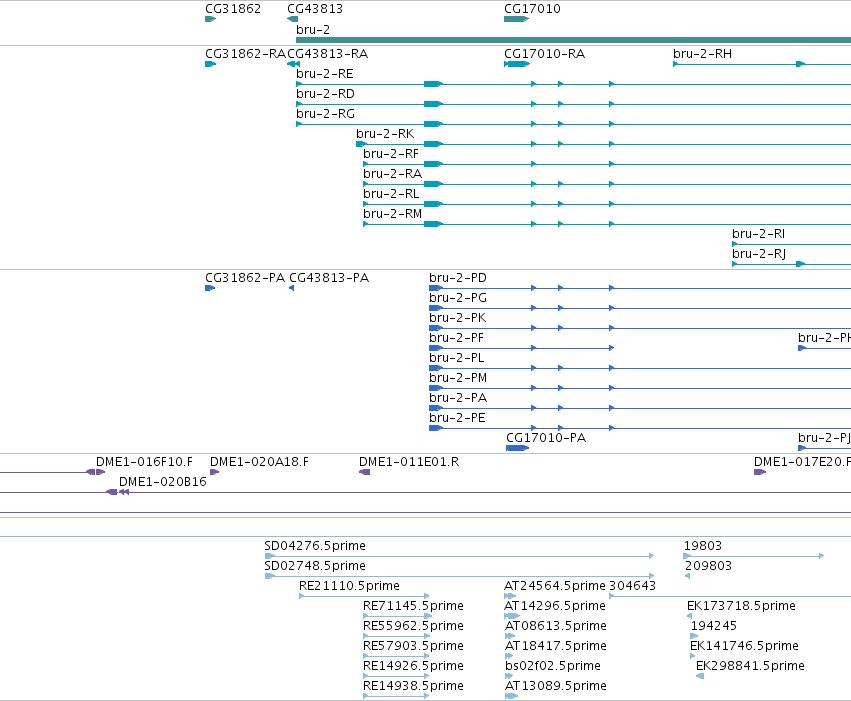
Task: Click the RE55962.5prime EST label
Action: click(x=413, y=626)
